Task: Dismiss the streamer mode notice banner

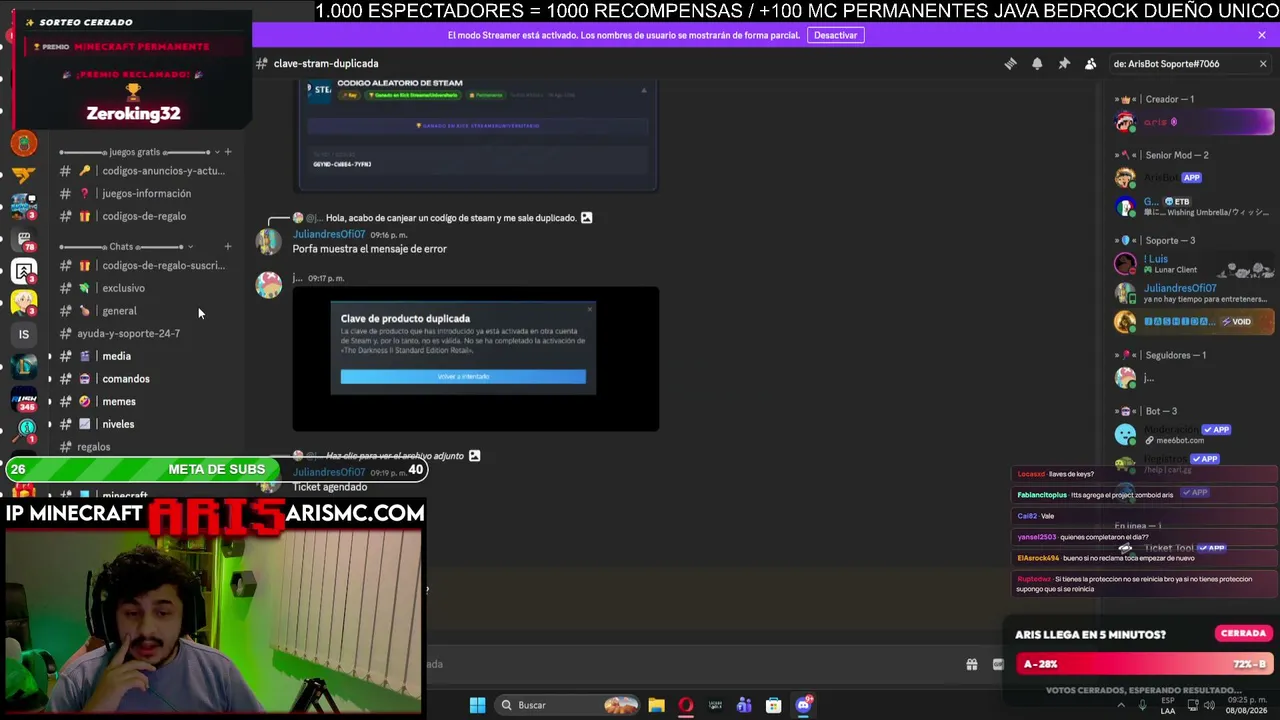Action: tap(1262, 35)
